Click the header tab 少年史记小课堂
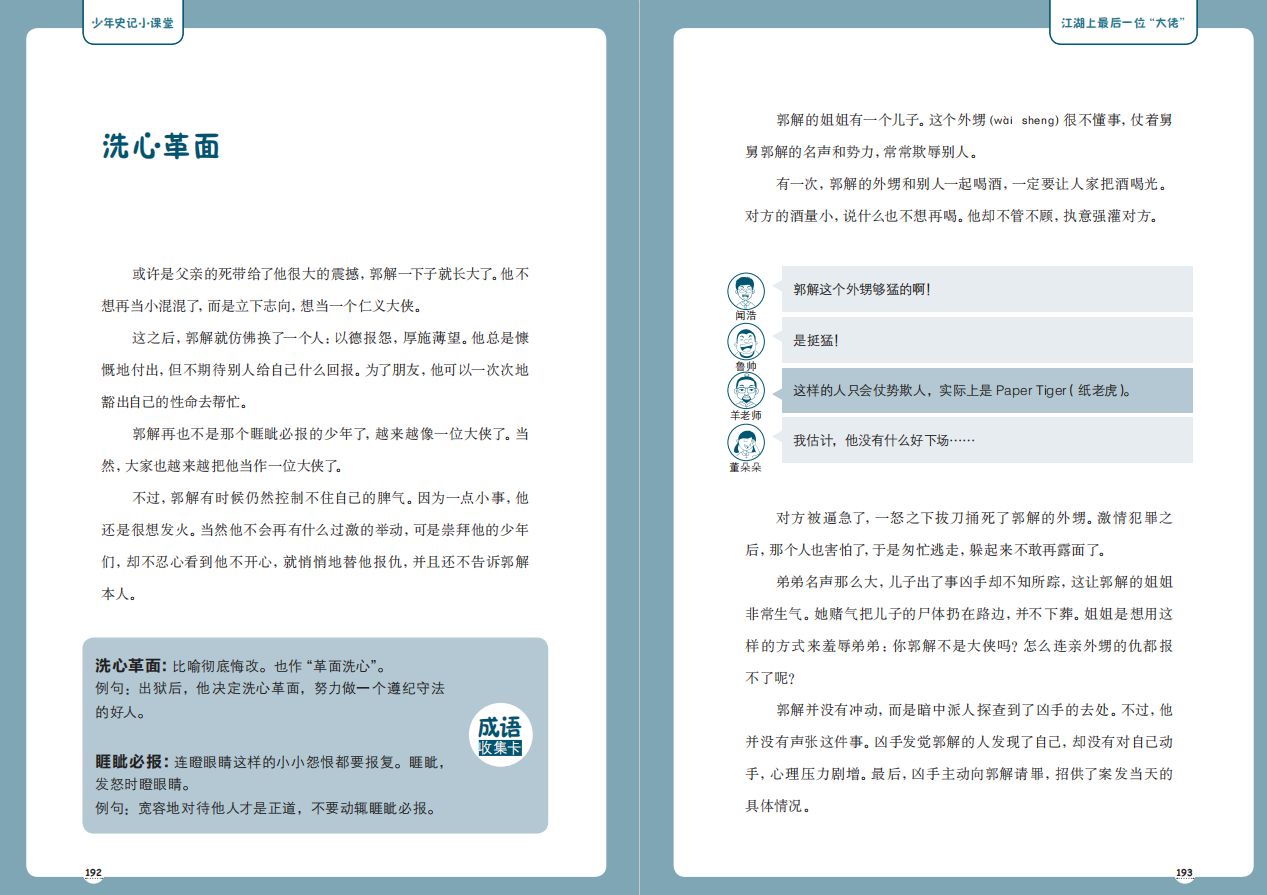This screenshot has width=1267, height=895. click(x=133, y=22)
